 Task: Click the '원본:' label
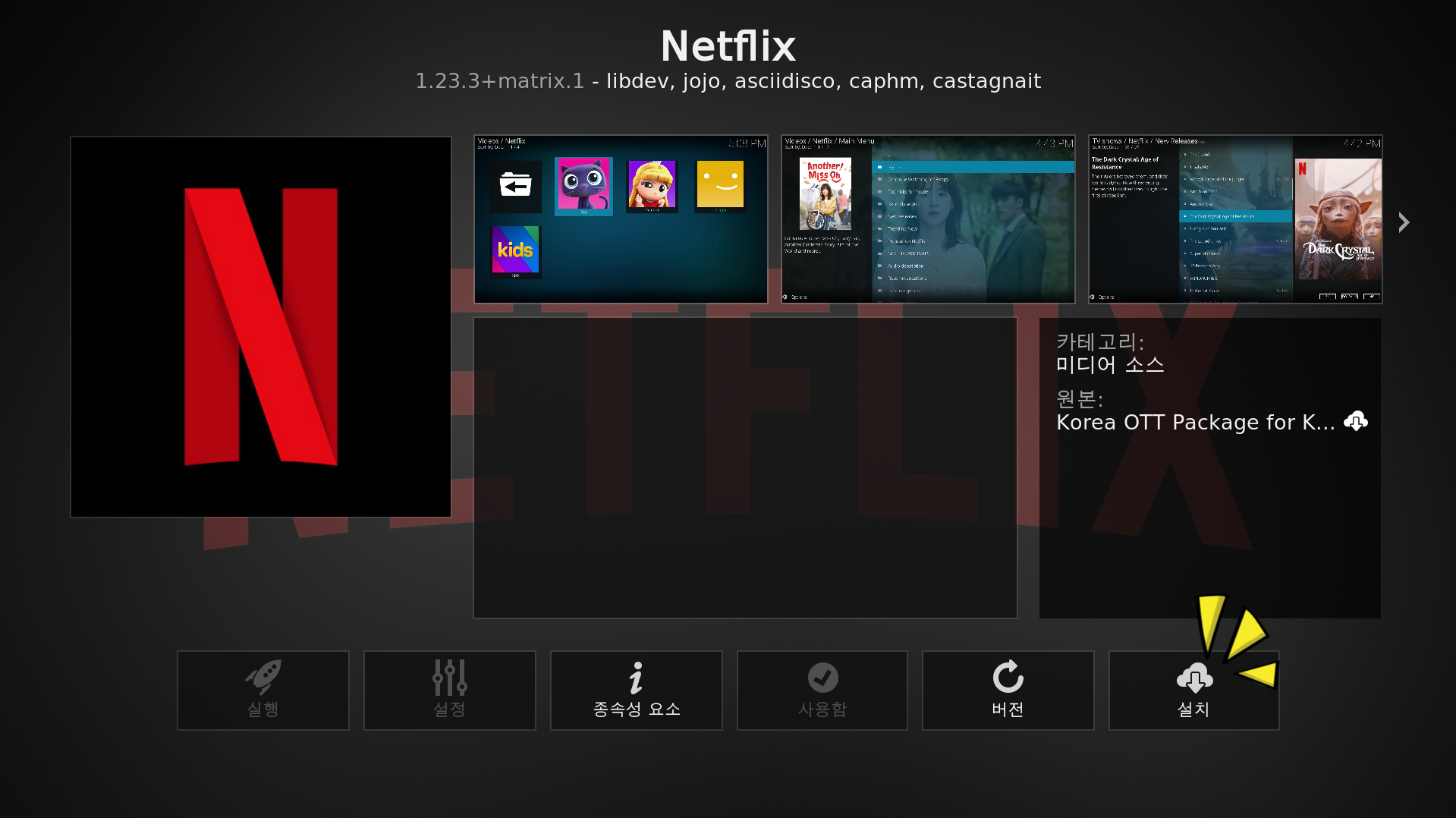tap(1080, 398)
